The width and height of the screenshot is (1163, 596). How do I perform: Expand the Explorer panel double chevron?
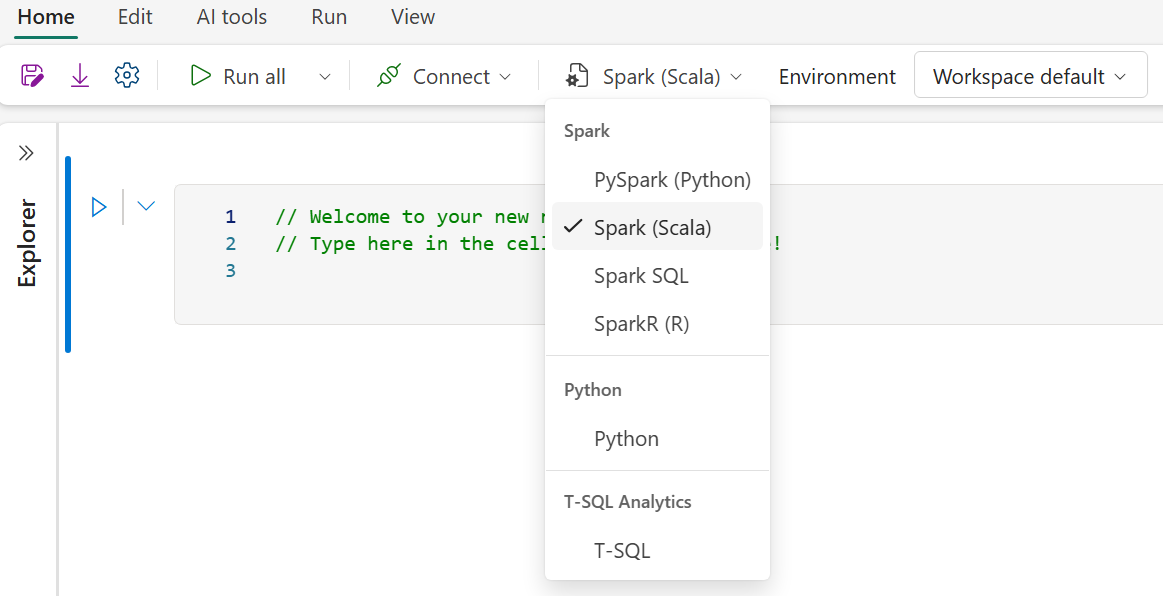[x=26, y=153]
